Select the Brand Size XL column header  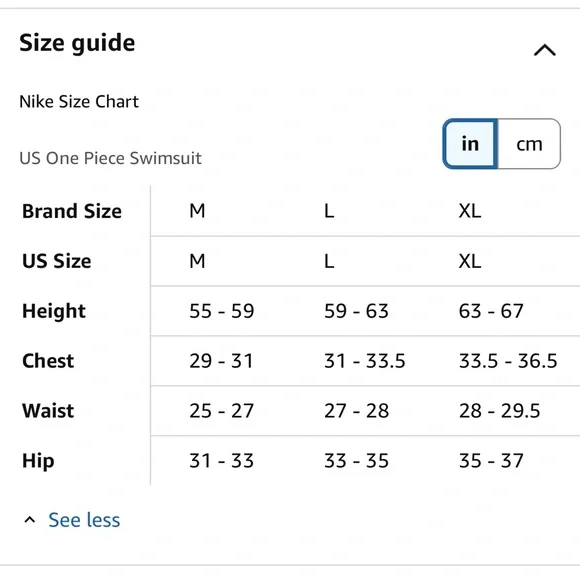[x=470, y=211]
